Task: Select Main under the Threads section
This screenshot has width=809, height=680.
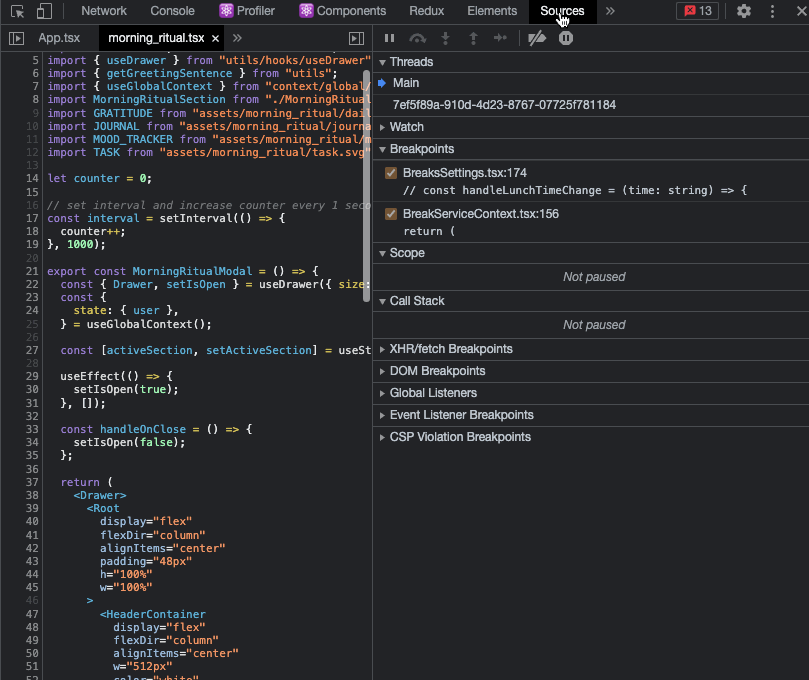Action: pos(405,82)
